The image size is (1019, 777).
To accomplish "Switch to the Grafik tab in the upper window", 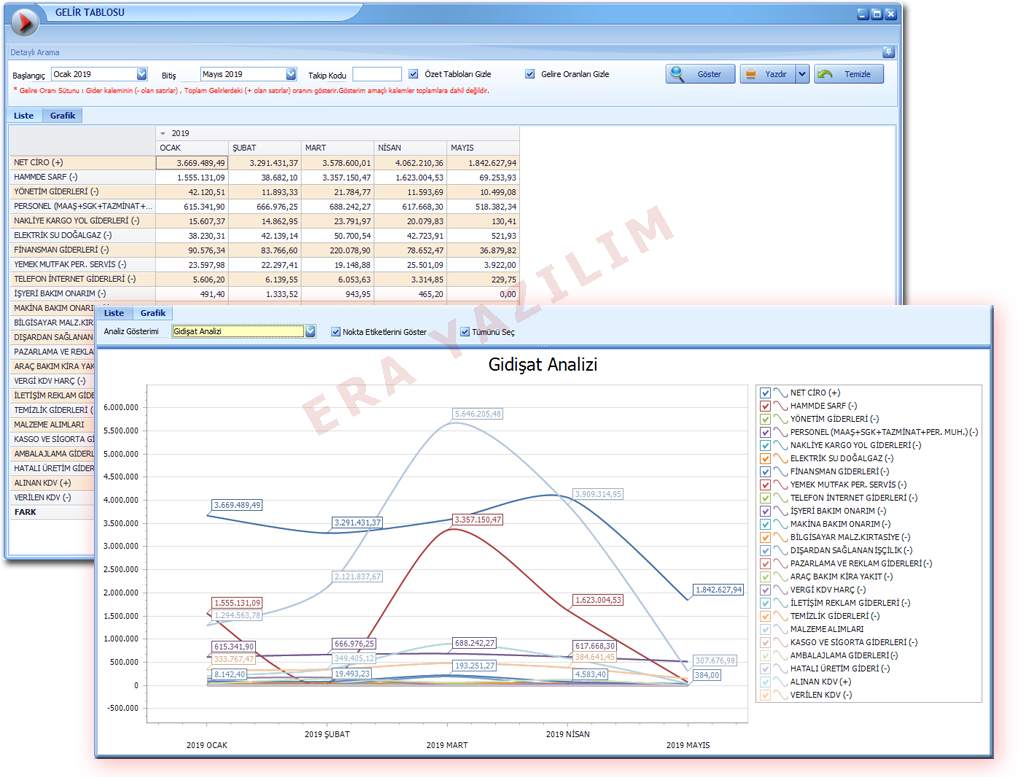I will pos(63,116).
